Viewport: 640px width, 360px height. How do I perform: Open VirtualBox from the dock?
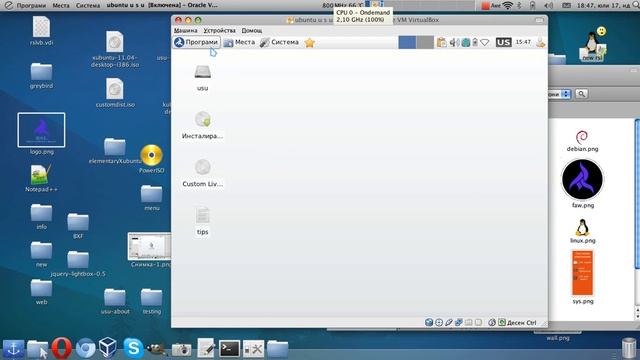coord(108,348)
